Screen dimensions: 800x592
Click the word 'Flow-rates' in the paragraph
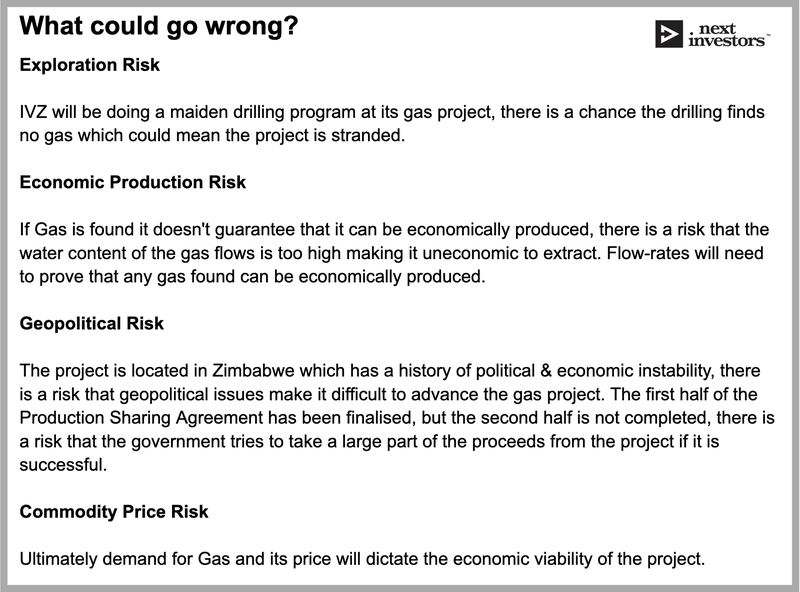click(x=646, y=253)
